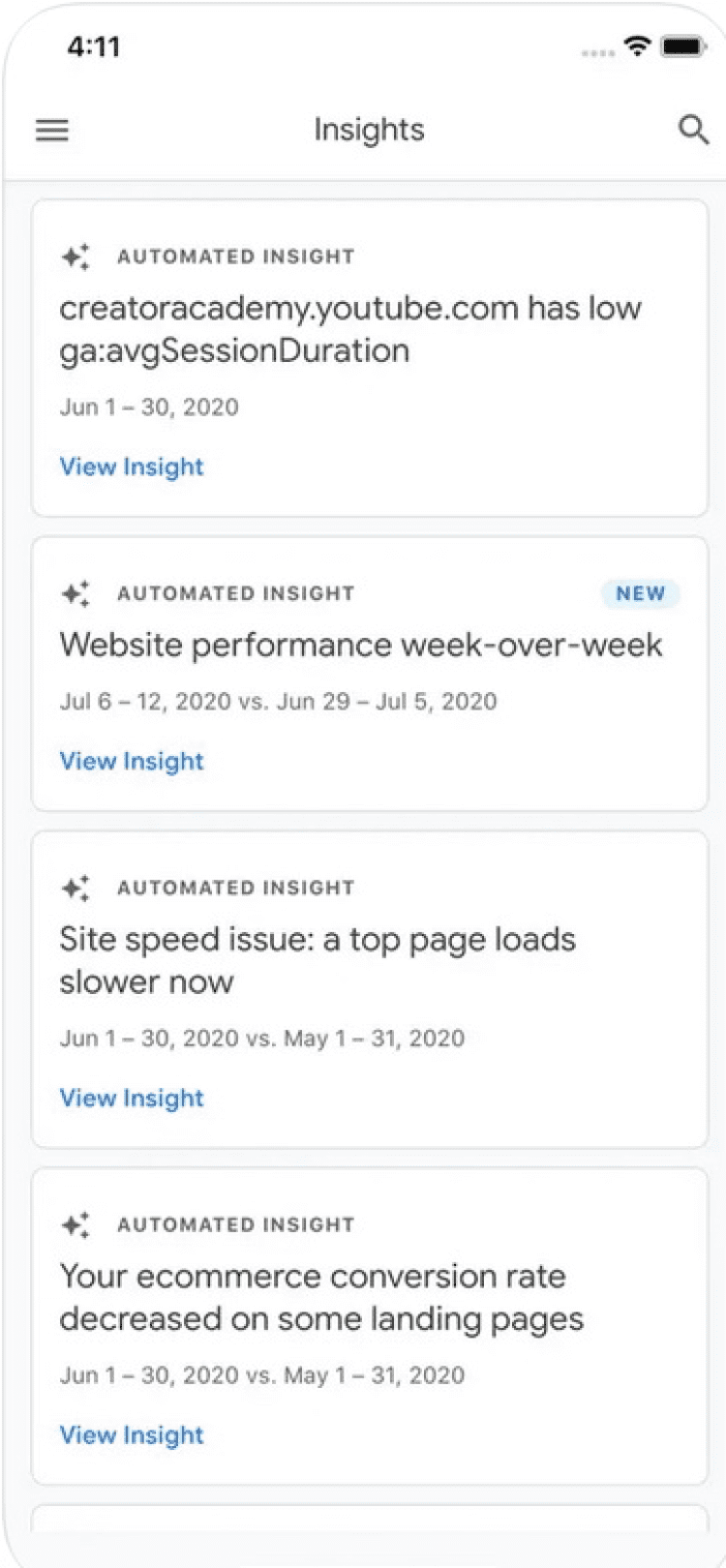Tap the Wi-Fi status icon

(x=637, y=45)
